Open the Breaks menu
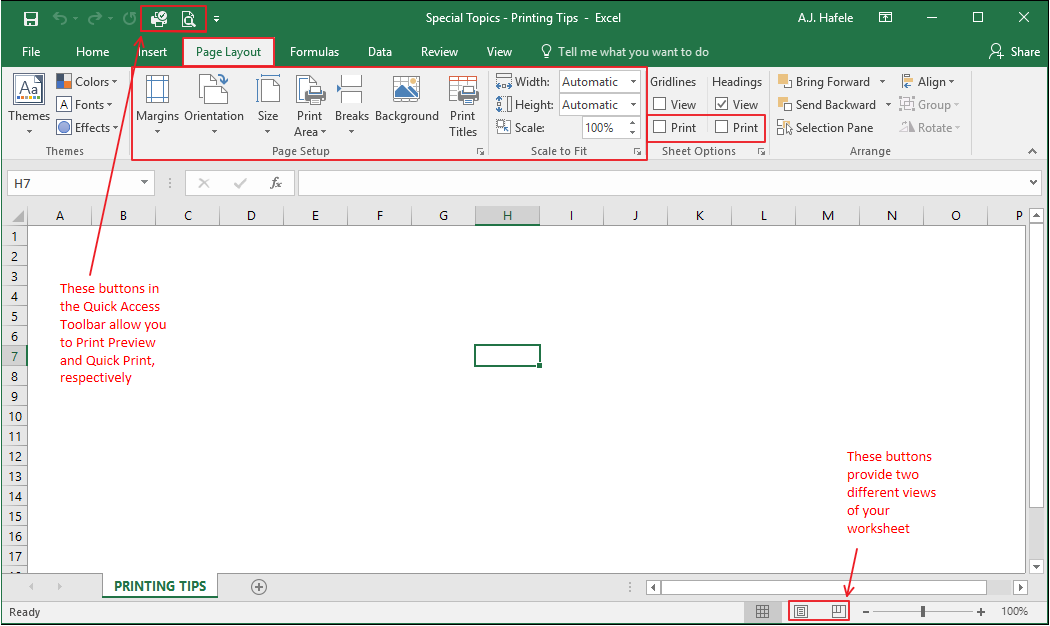The image size is (1050, 626). coord(352,104)
